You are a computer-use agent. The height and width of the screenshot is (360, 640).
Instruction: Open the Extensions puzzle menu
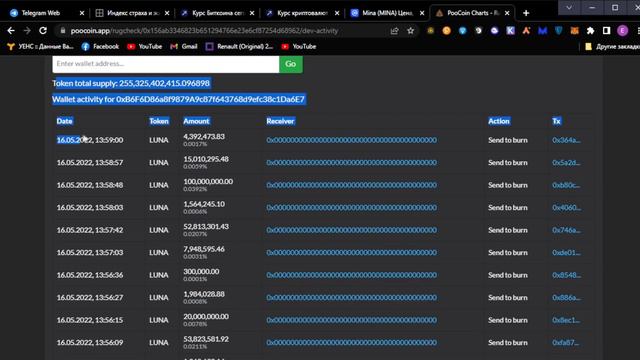tap(590, 31)
